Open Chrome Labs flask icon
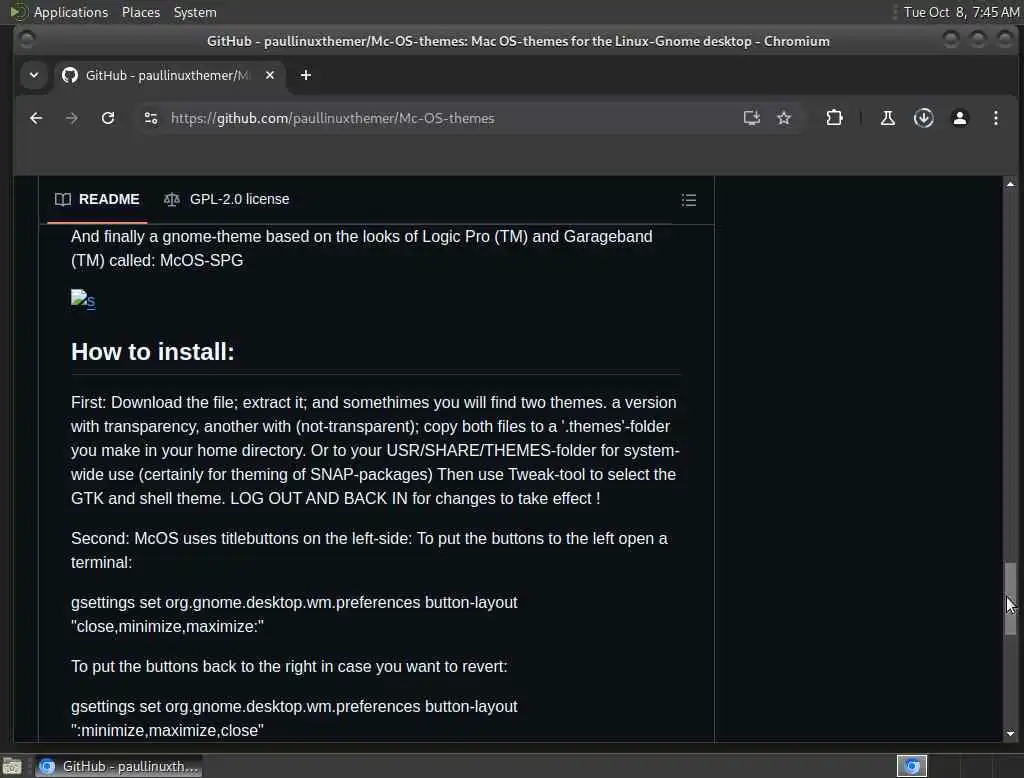This screenshot has height=778, width=1024. 888,118
